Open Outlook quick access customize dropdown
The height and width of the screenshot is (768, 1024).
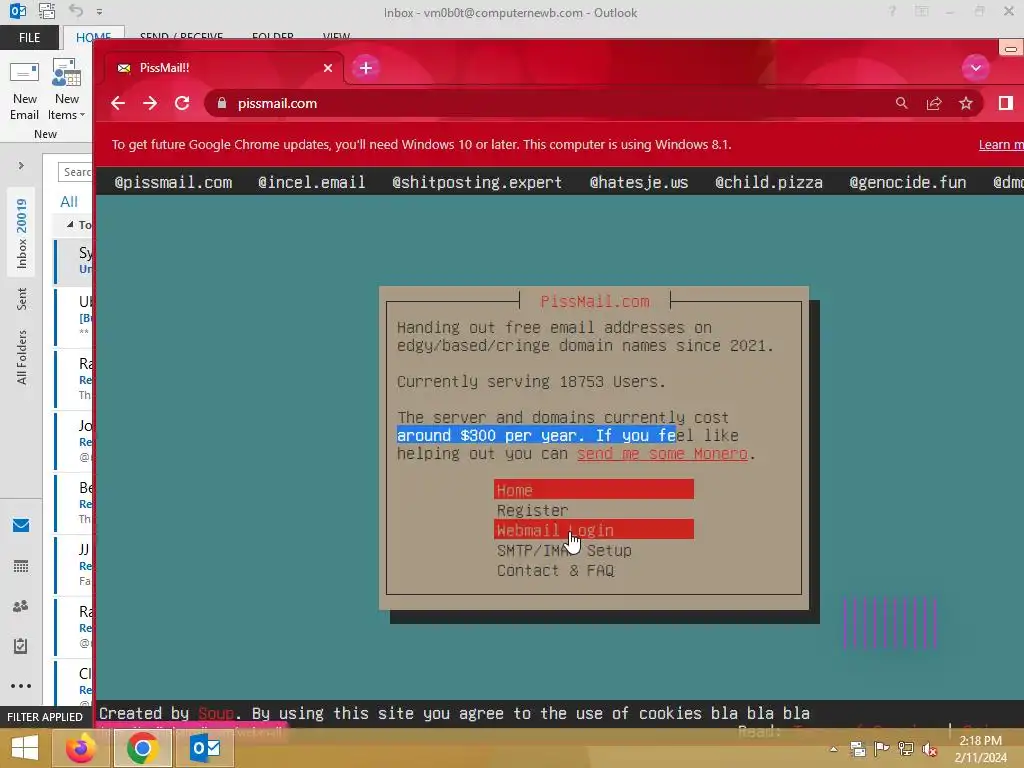point(99,12)
